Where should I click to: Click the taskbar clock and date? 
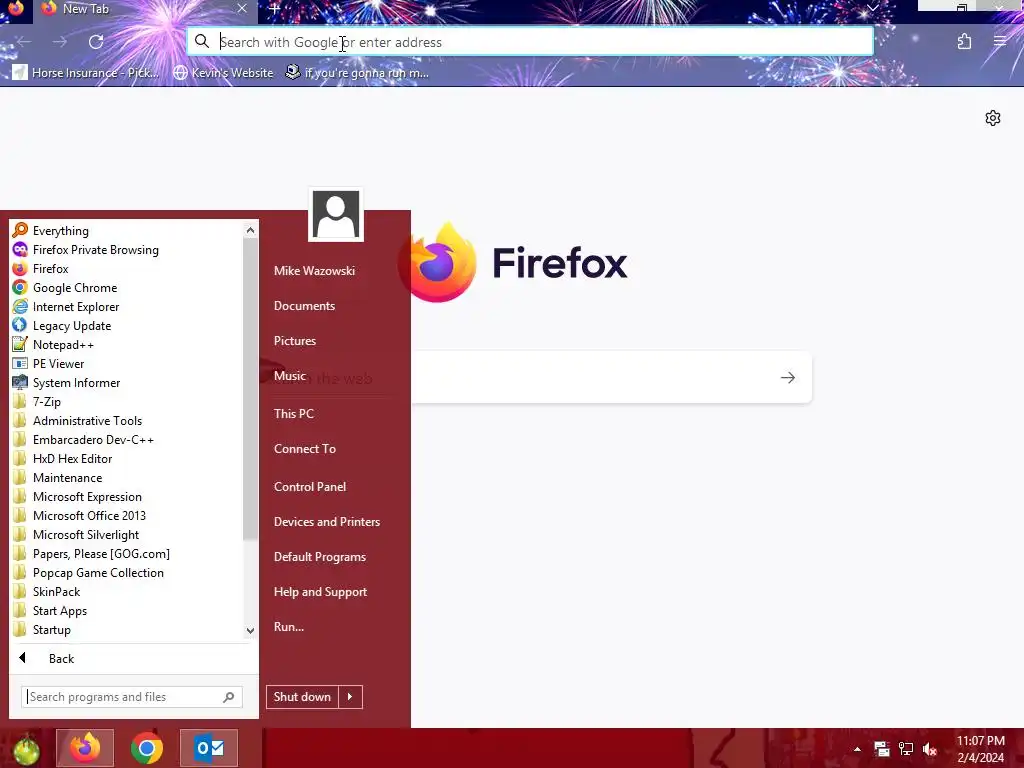[x=980, y=749]
